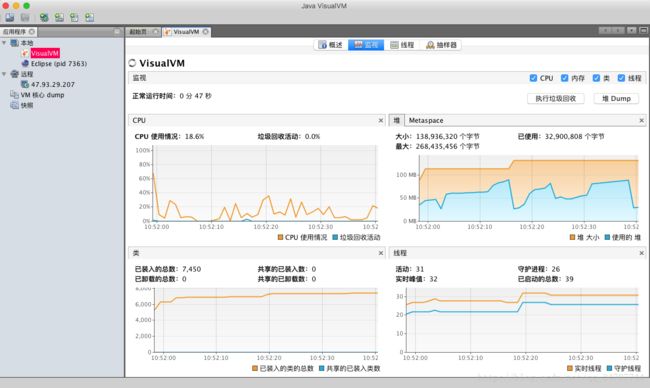Close the CPU chart panel

[381, 120]
